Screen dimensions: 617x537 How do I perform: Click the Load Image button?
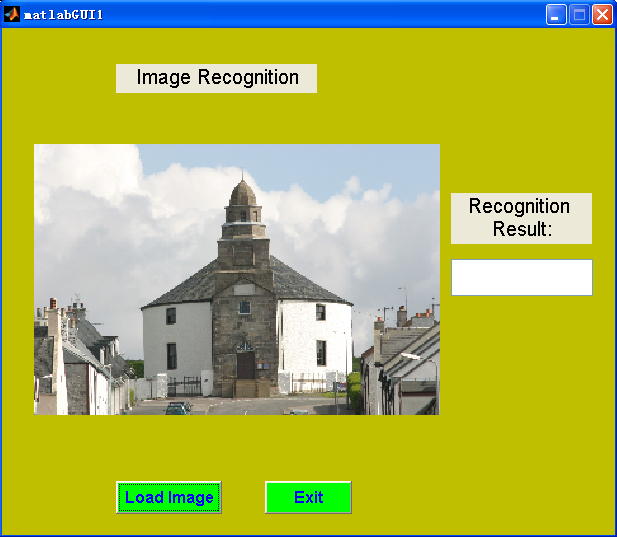point(169,497)
